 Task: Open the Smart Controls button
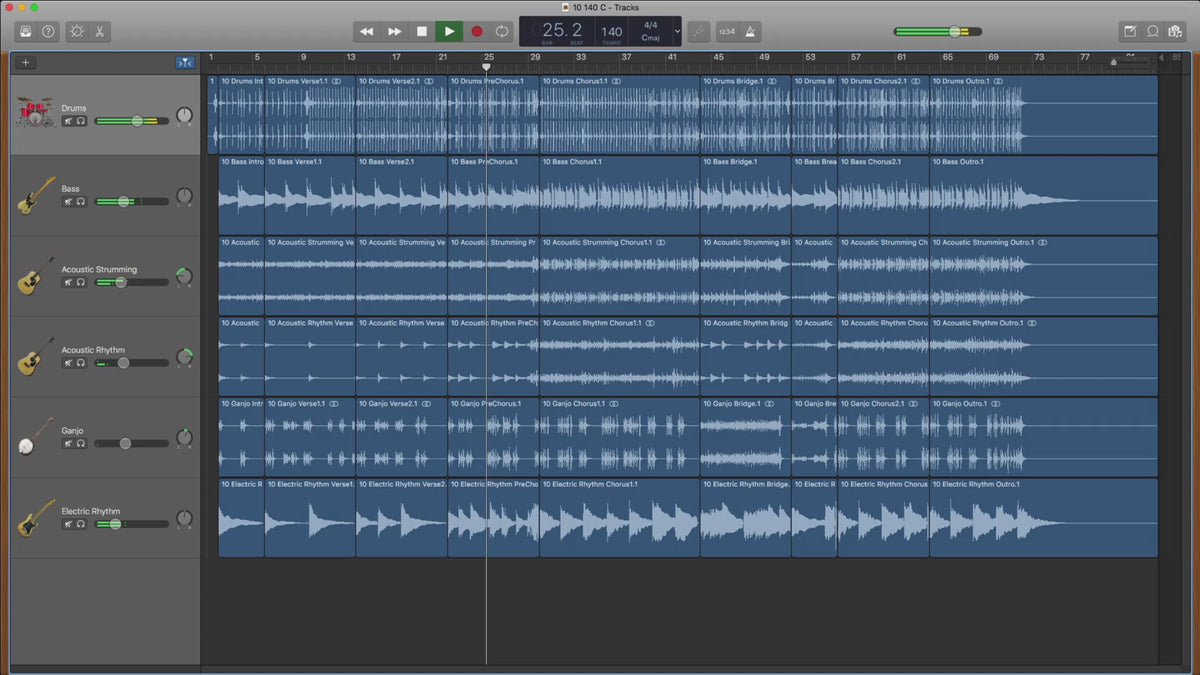coord(77,32)
